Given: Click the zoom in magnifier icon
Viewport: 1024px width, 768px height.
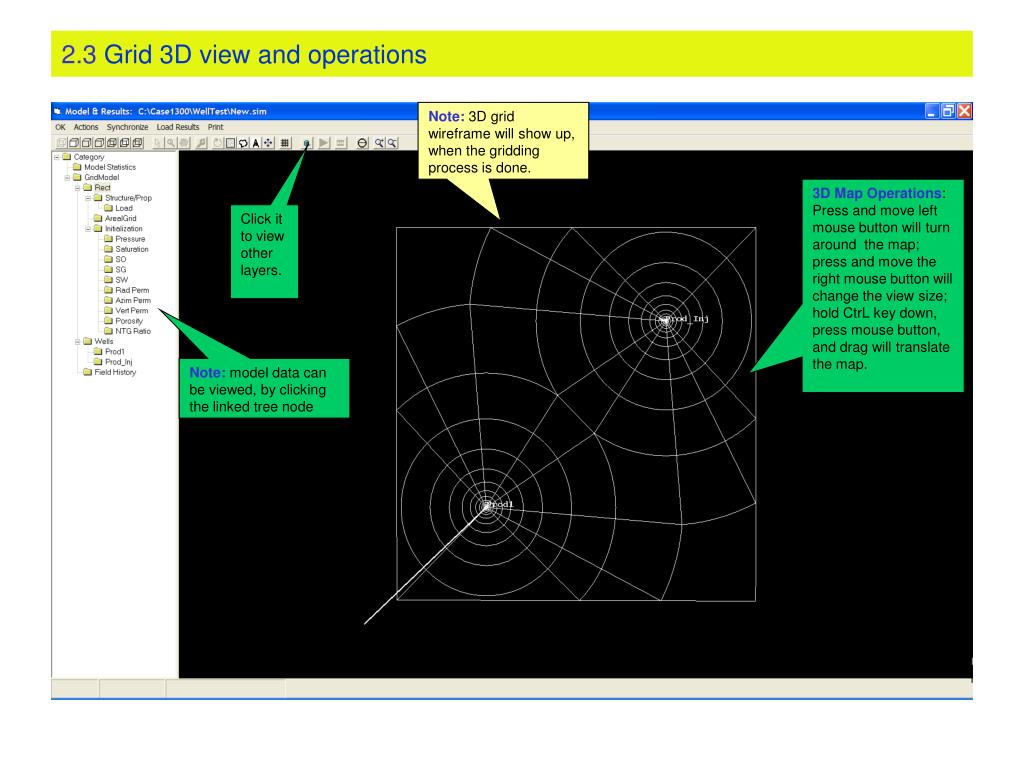Looking at the screenshot, I should coord(379,143).
